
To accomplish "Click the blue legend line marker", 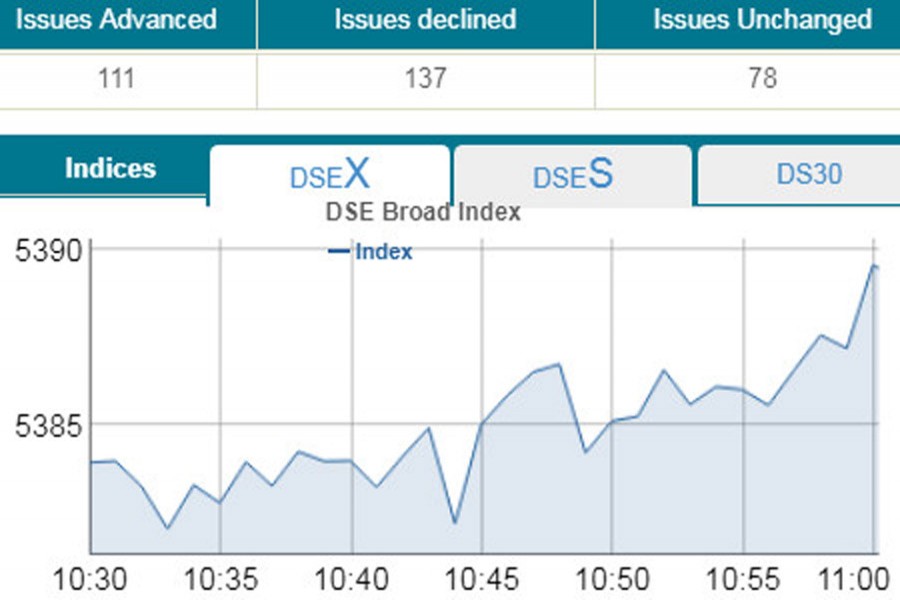I will [339, 252].
